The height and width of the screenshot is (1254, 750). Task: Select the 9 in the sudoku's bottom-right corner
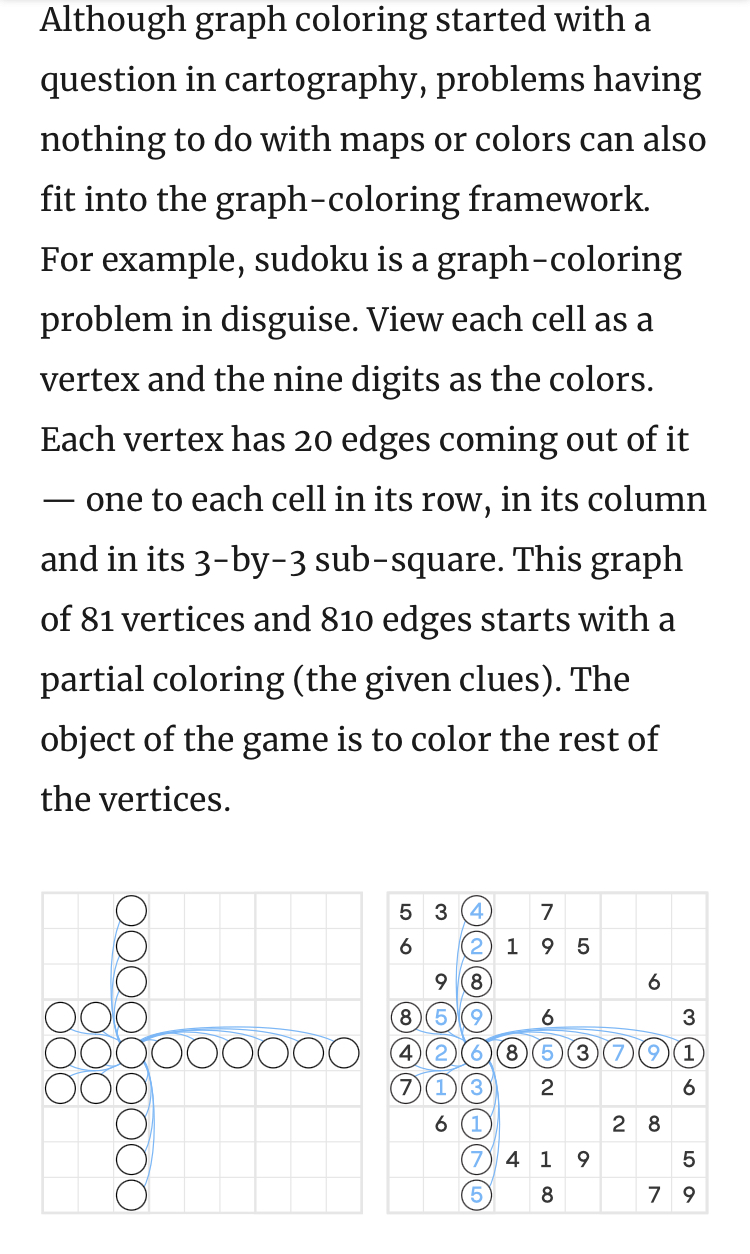click(688, 1194)
